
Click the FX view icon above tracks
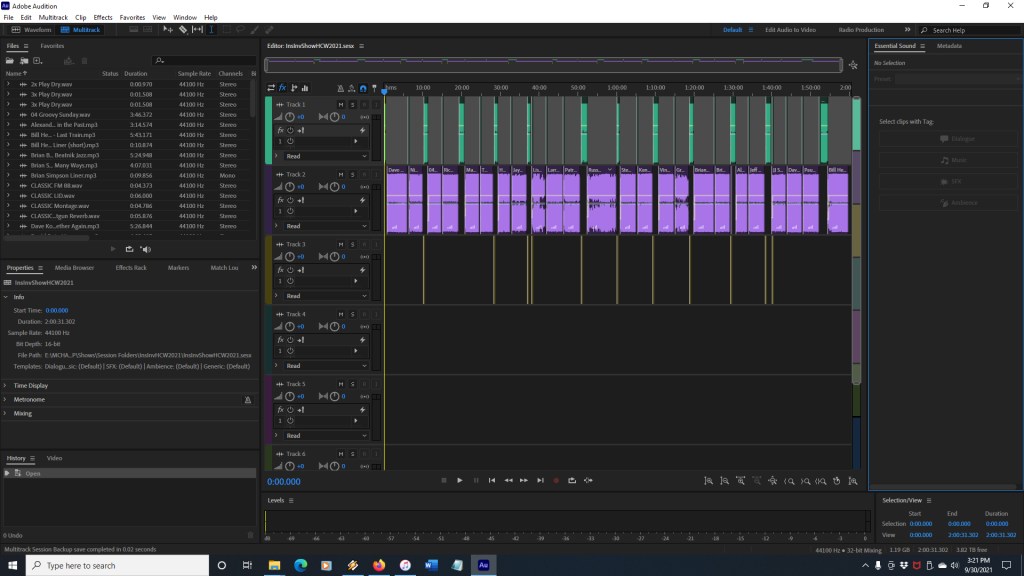pyautogui.click(x=282, y=88)
